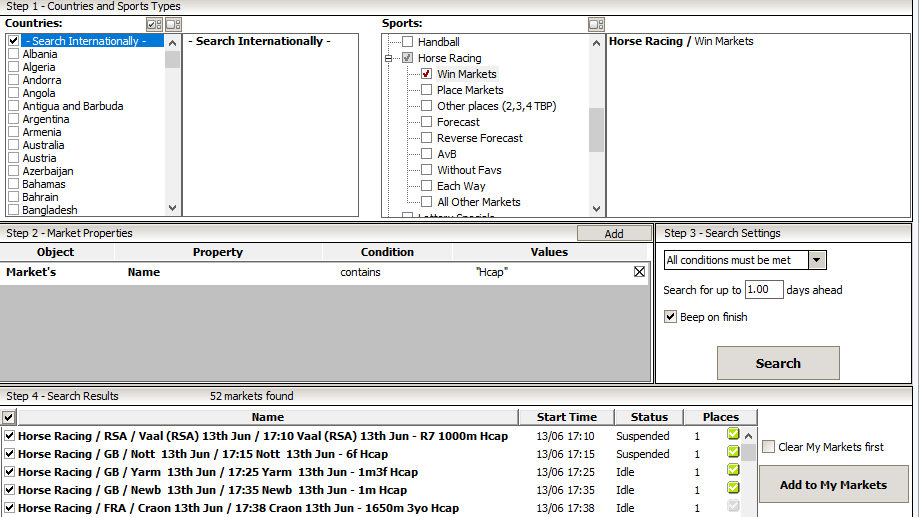Uncheck the Newb 1m Hcap result

9,490
